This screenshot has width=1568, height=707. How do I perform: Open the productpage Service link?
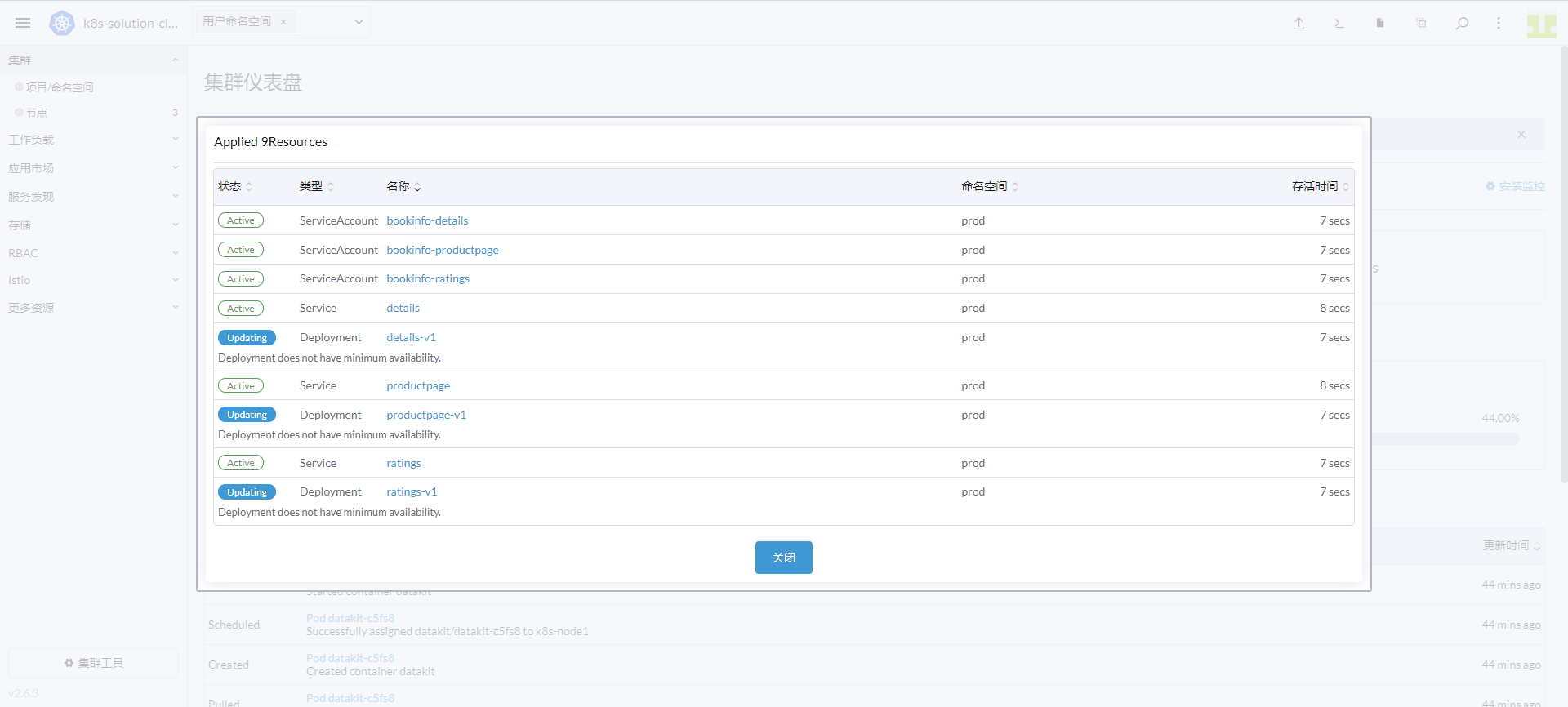[418, 385]
